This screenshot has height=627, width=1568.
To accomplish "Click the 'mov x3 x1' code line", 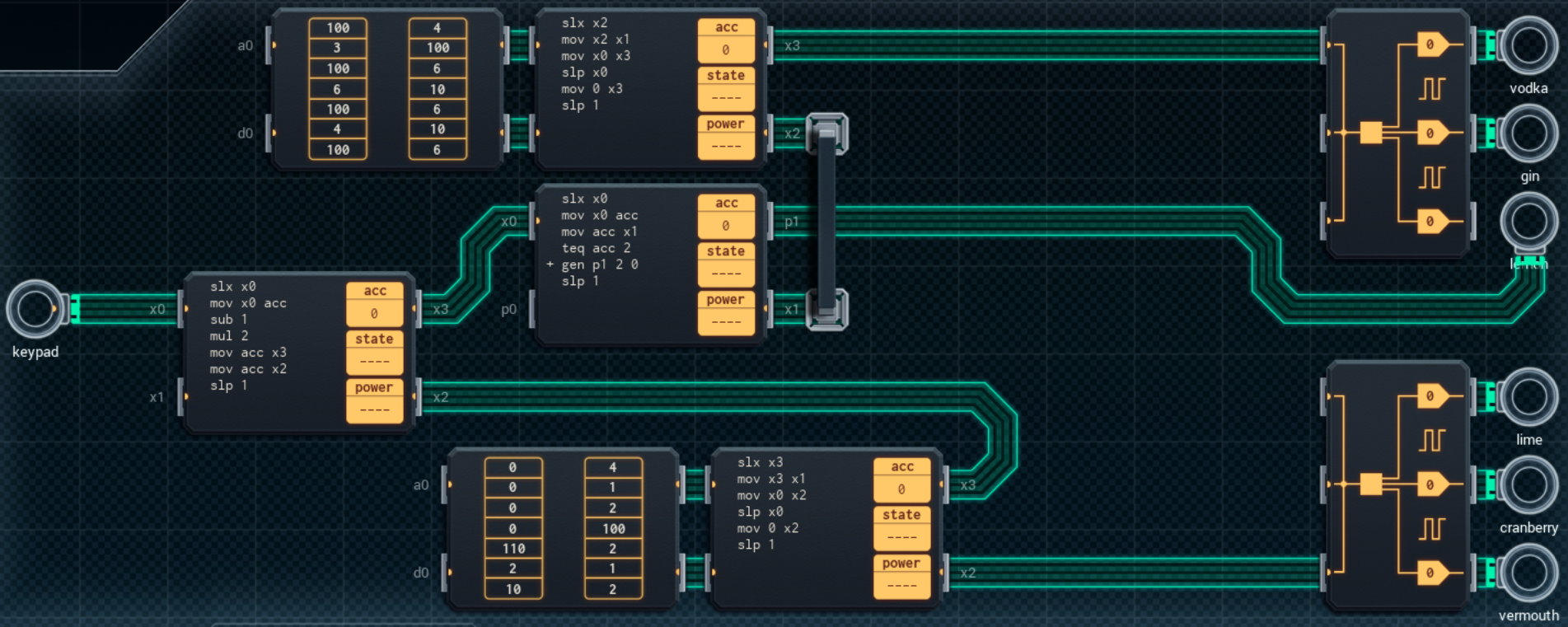I will pos(770,479).
